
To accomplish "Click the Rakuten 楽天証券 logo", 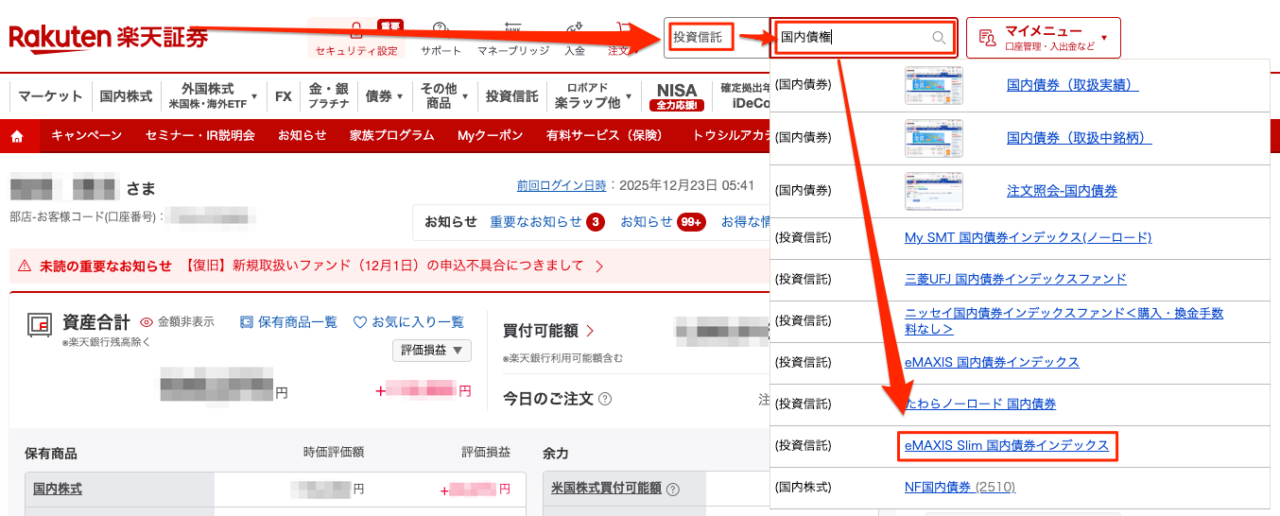I will pyautogui.click(x=109, y=38).
